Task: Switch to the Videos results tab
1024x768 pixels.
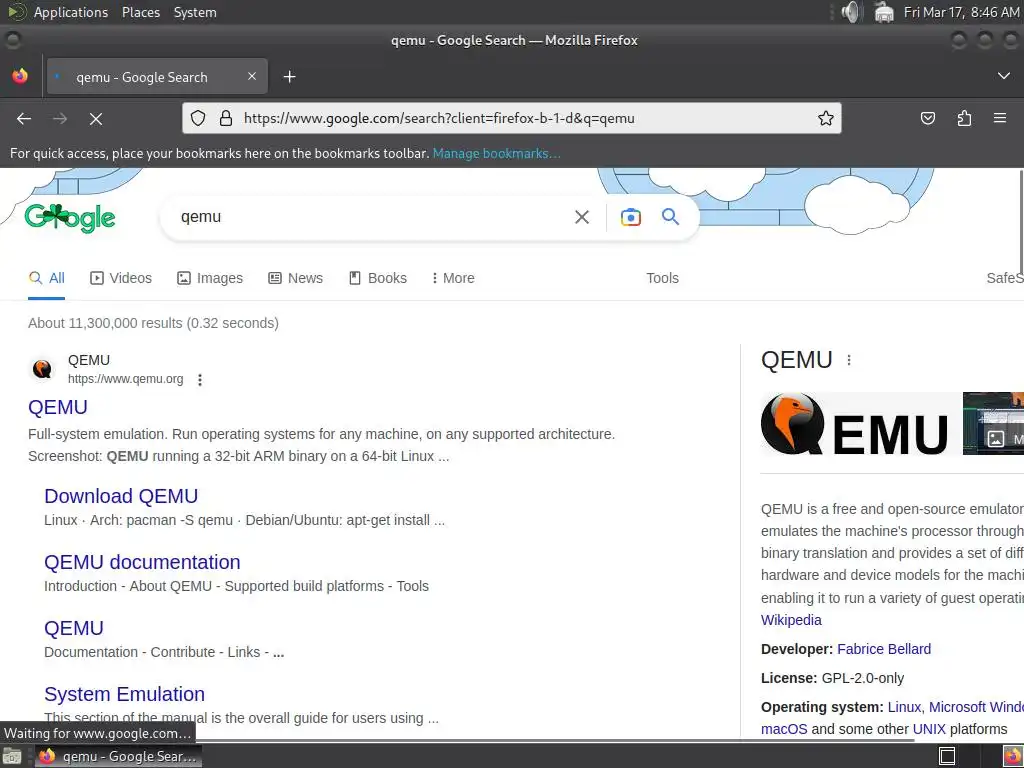Action: [121, 278]
